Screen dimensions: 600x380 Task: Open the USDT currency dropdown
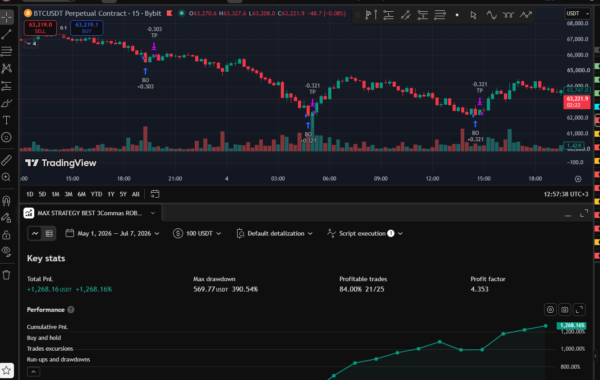coord(577,13)
